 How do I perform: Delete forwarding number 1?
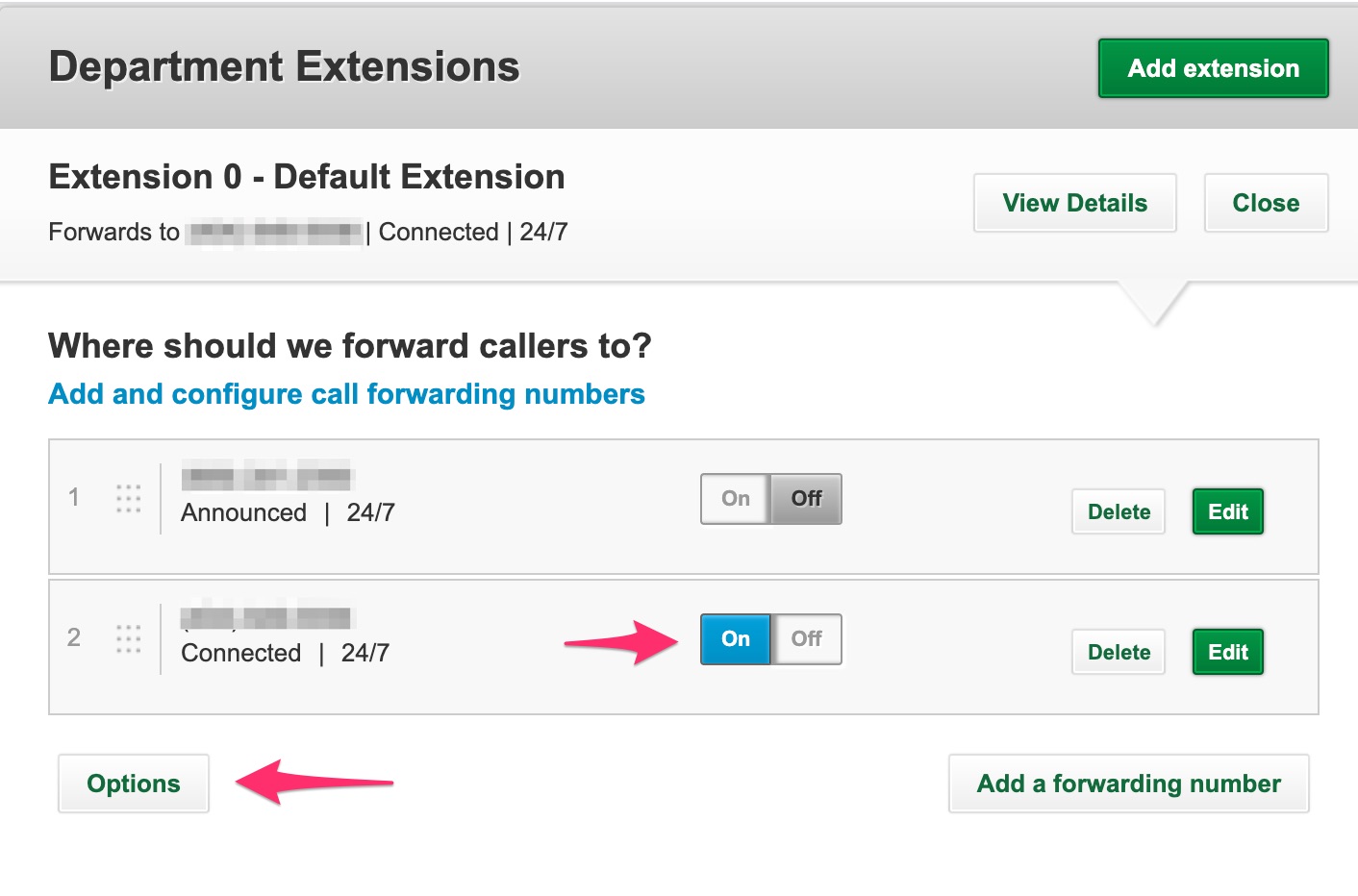click(1119, 511)
